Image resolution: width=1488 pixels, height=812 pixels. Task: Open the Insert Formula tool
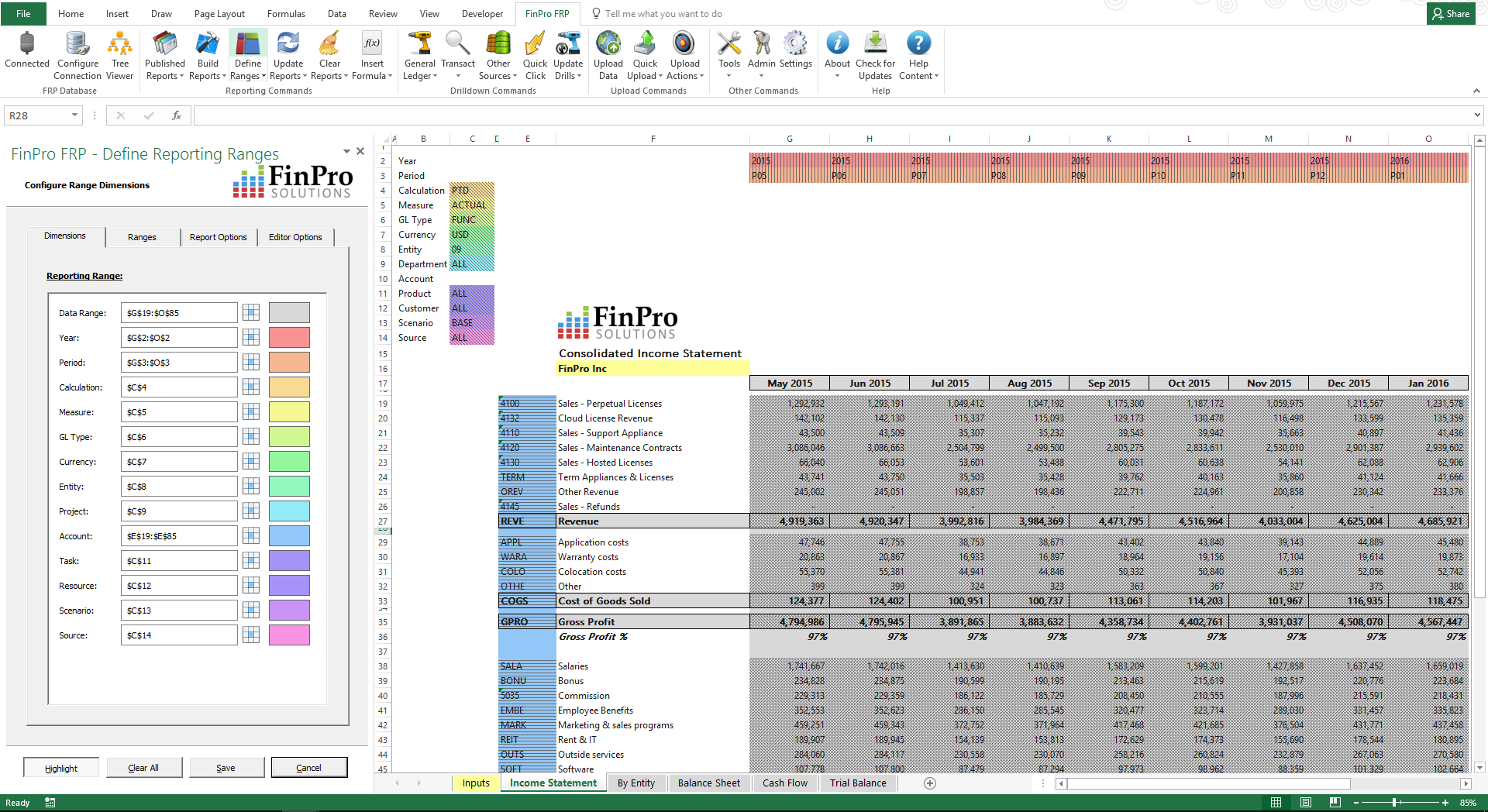[372, 54]
